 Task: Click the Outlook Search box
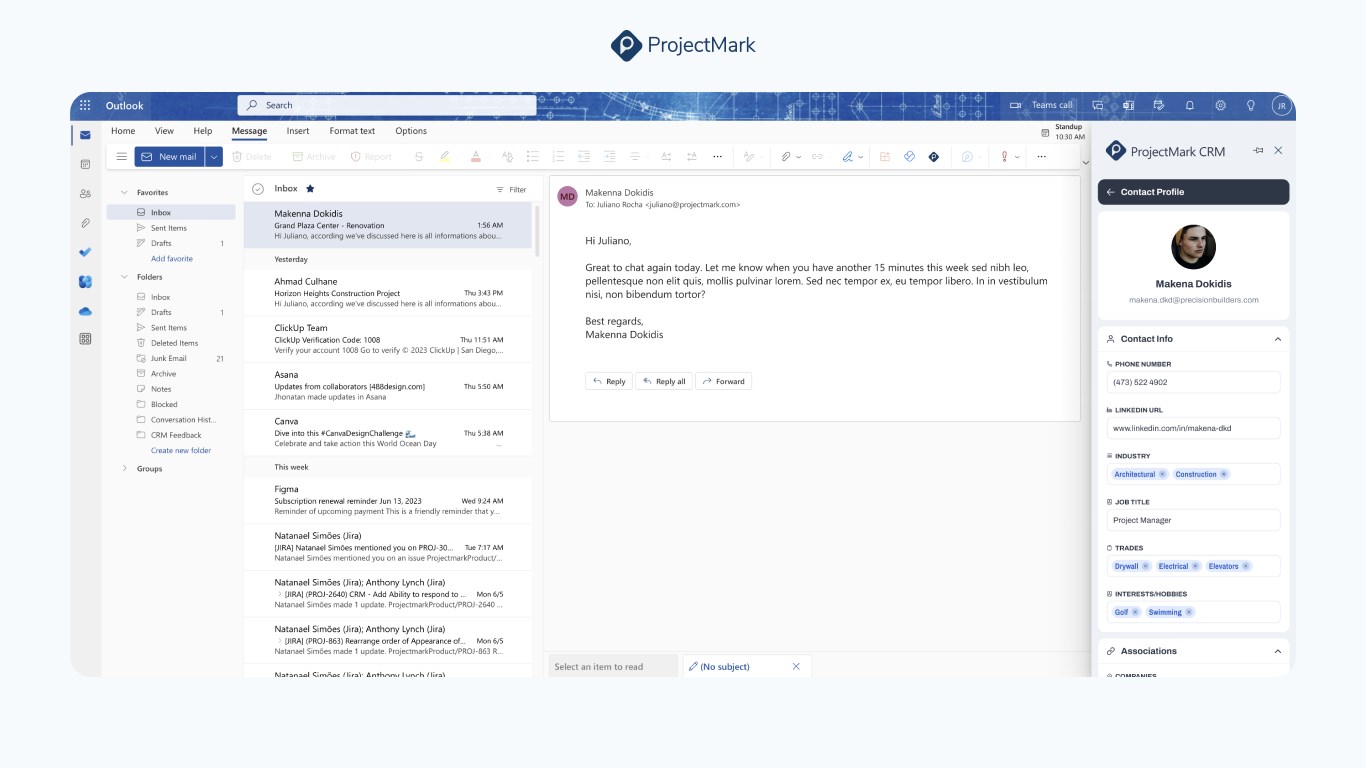pyautogui.click(x=386, y=105)
